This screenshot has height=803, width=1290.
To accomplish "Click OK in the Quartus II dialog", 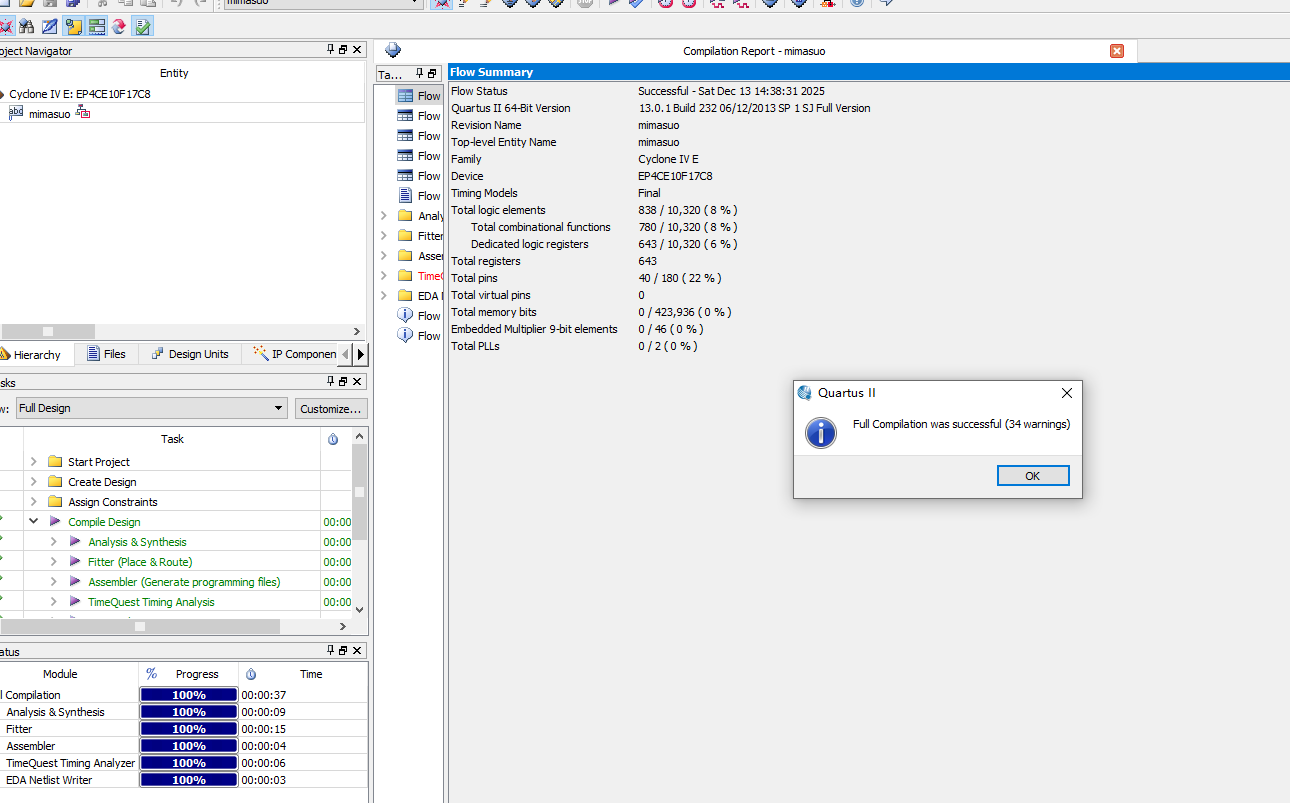I will pos(1033,476).
